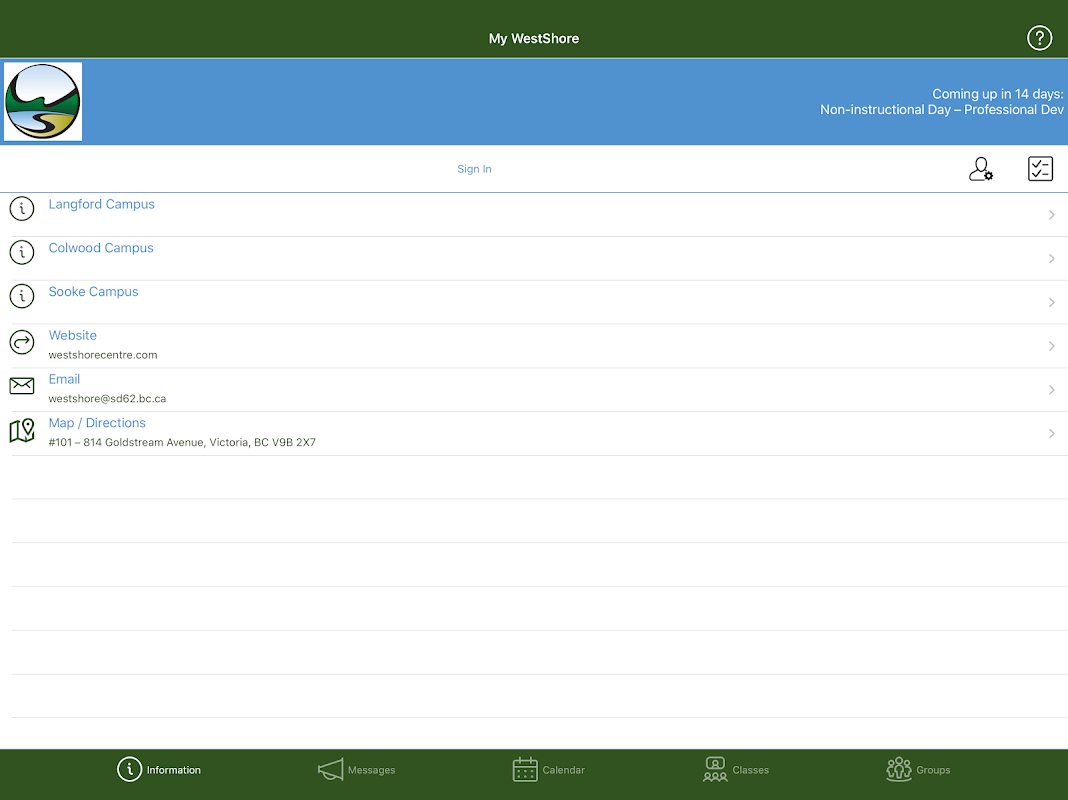Click westshorecentre.com text

tap(103, 355)
